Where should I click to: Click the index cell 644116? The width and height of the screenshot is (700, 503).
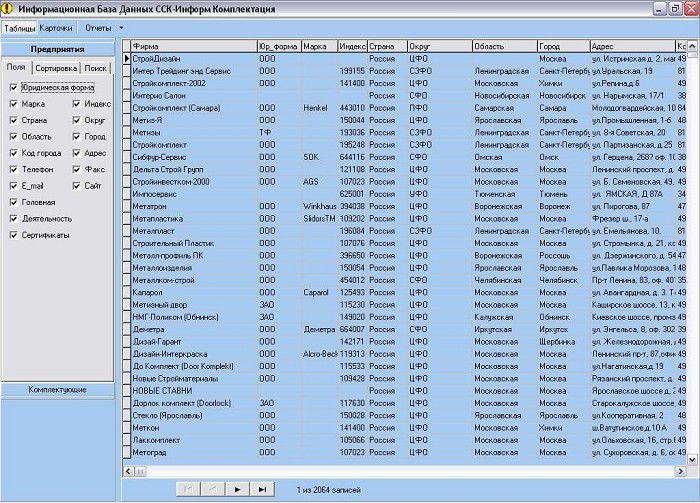[x=352, y=157]
